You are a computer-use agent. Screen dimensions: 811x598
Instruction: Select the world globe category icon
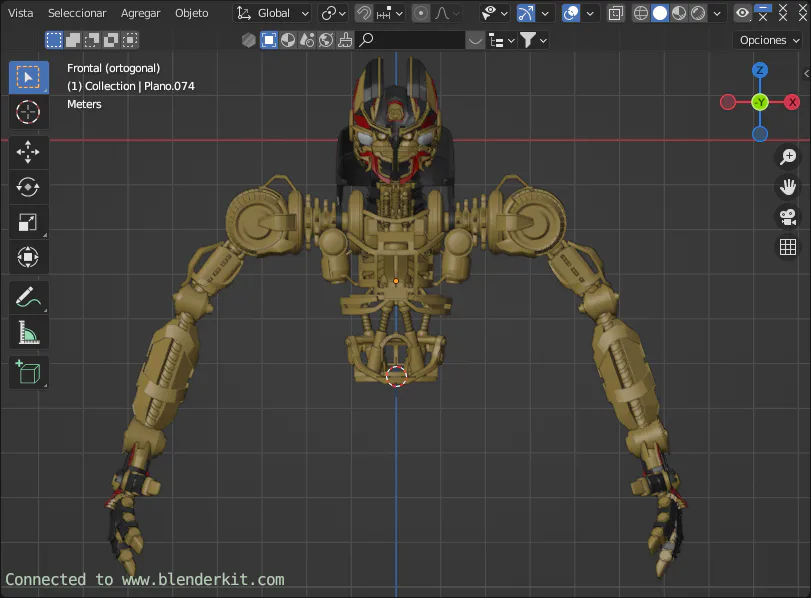326,40
